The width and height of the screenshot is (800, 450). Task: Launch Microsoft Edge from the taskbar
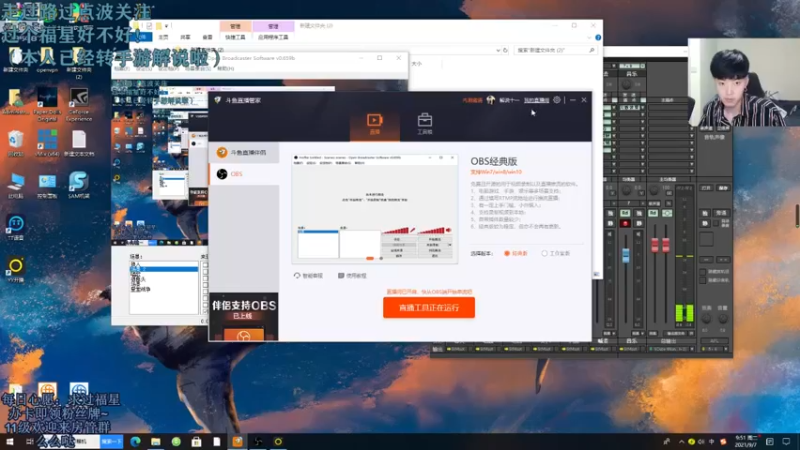(x=135, y=441)
